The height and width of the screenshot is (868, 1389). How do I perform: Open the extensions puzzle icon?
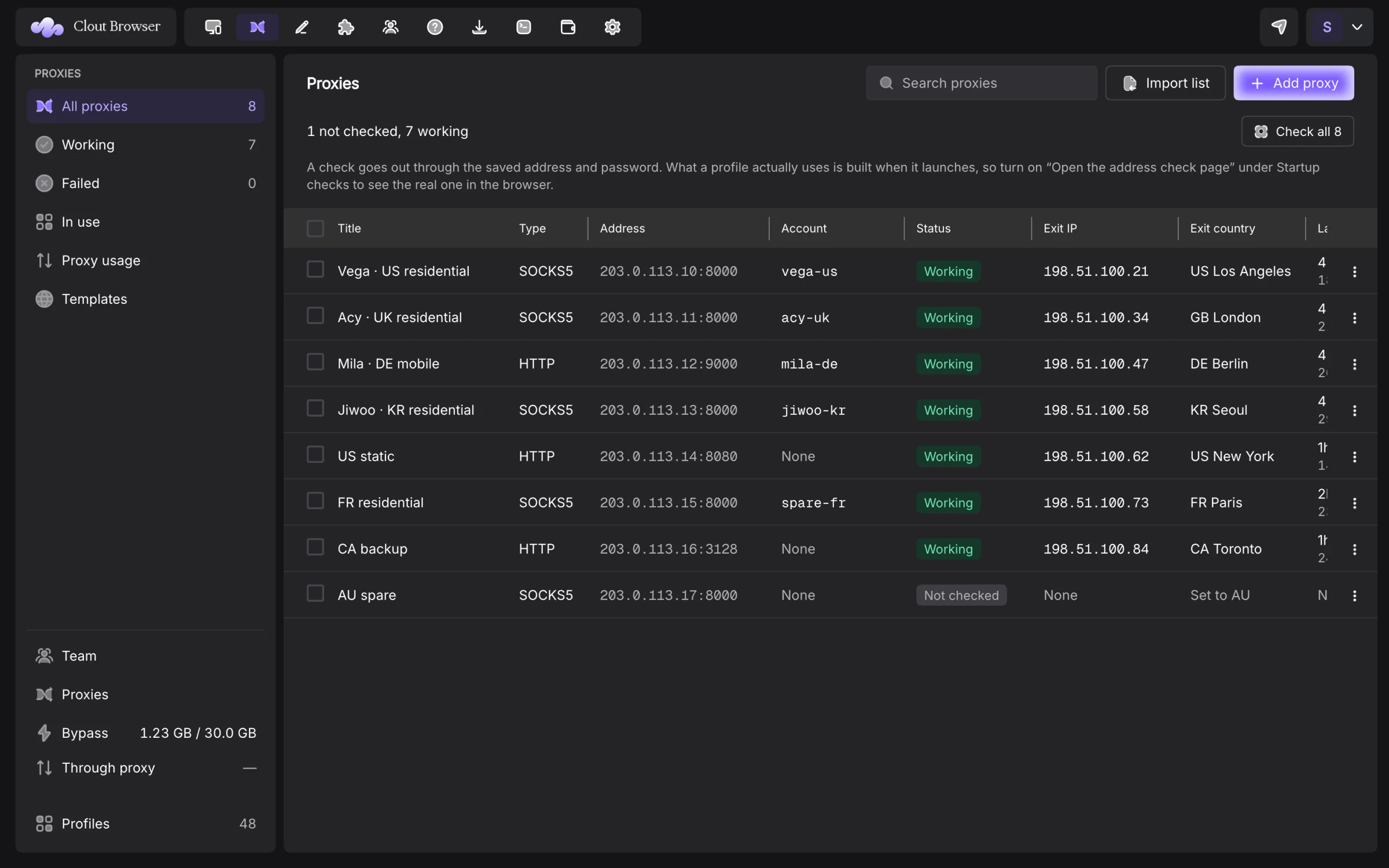346,27
